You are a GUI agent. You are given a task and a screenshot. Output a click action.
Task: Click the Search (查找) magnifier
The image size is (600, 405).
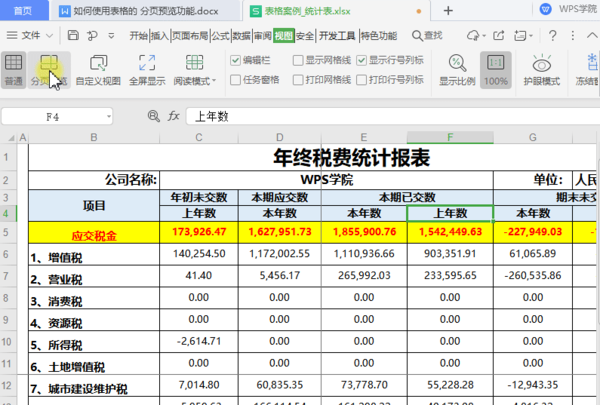coord(417,36)
